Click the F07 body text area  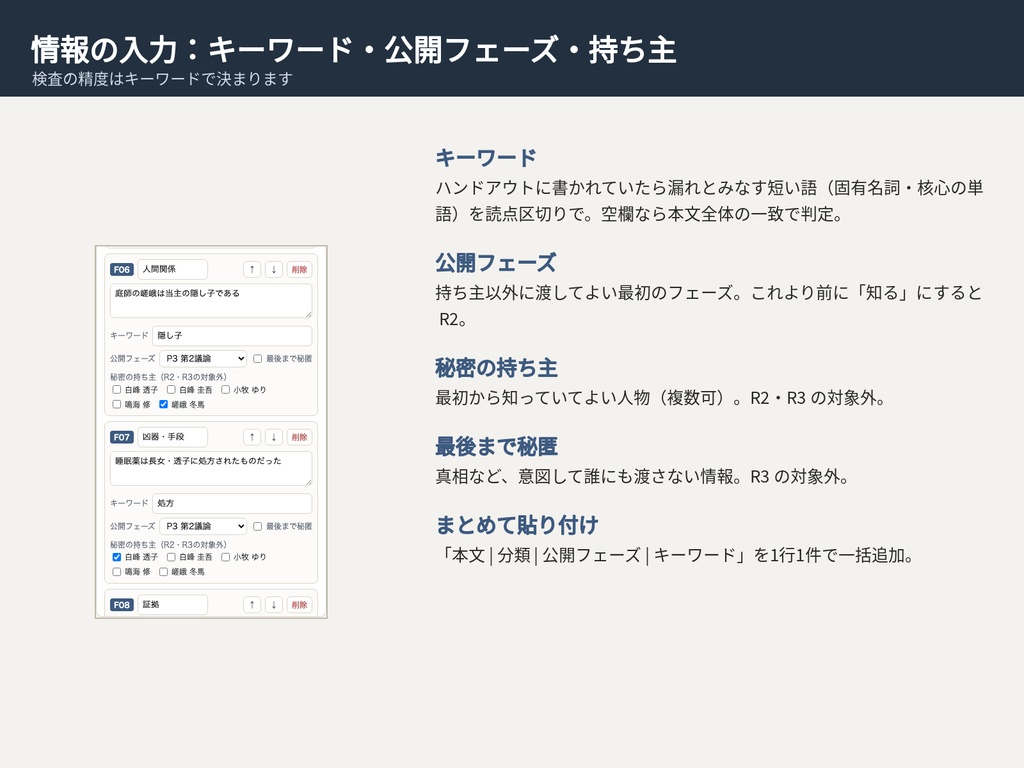[211, 469]
